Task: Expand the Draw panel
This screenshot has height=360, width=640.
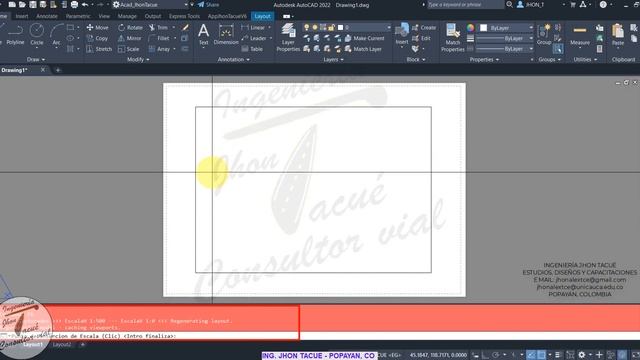Action: pyautogui.click(x=36, y=59)
